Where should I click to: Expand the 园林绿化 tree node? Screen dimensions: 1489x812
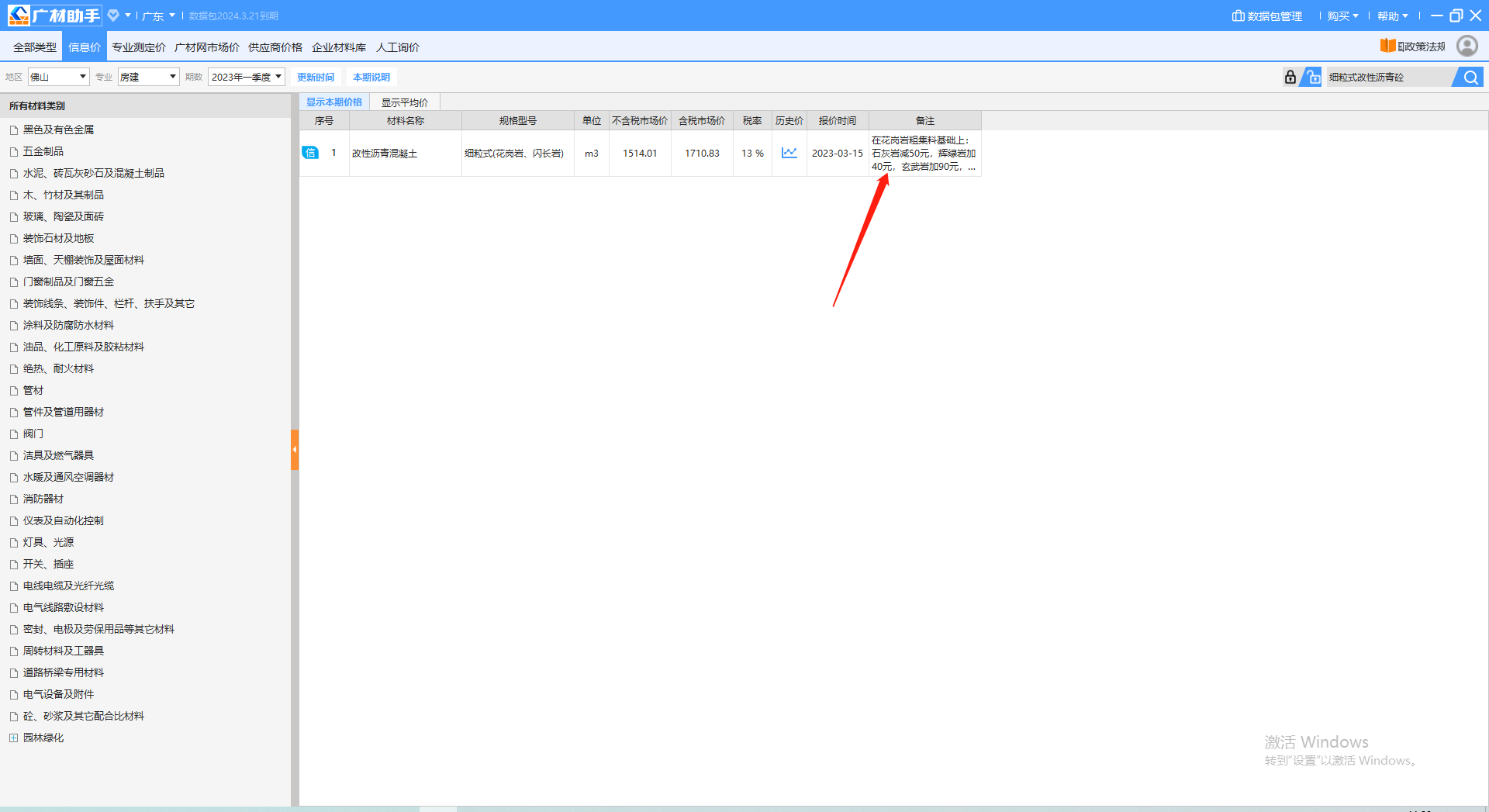pyautogui.click(x=13, y=738)
